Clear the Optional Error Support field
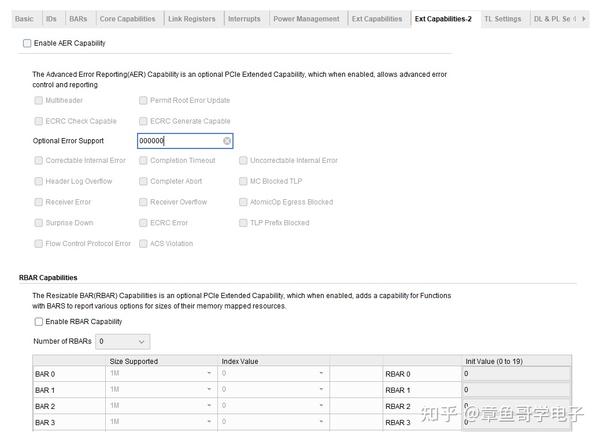 coord(227,141)
